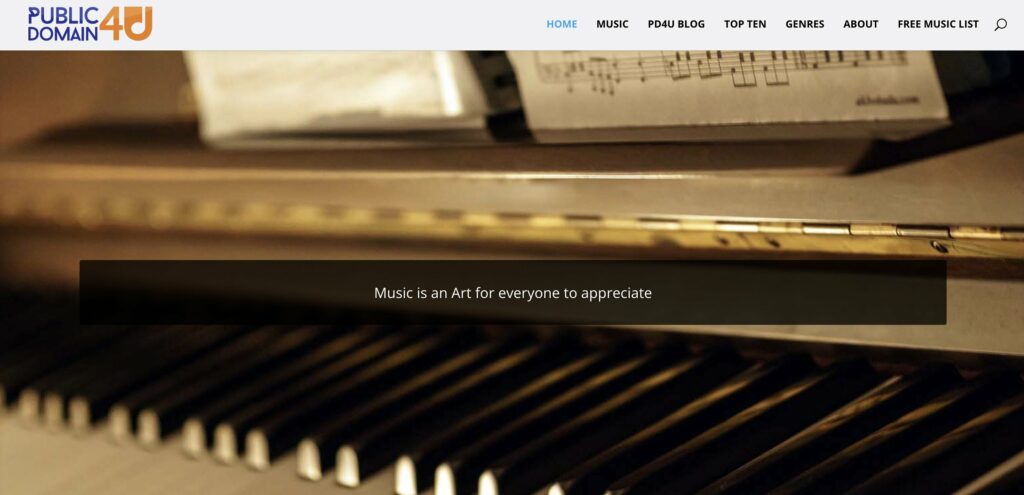The width and height of the screenshot is (1024, 495).
Task: Open the About page
Action: (x=860, y=24)
